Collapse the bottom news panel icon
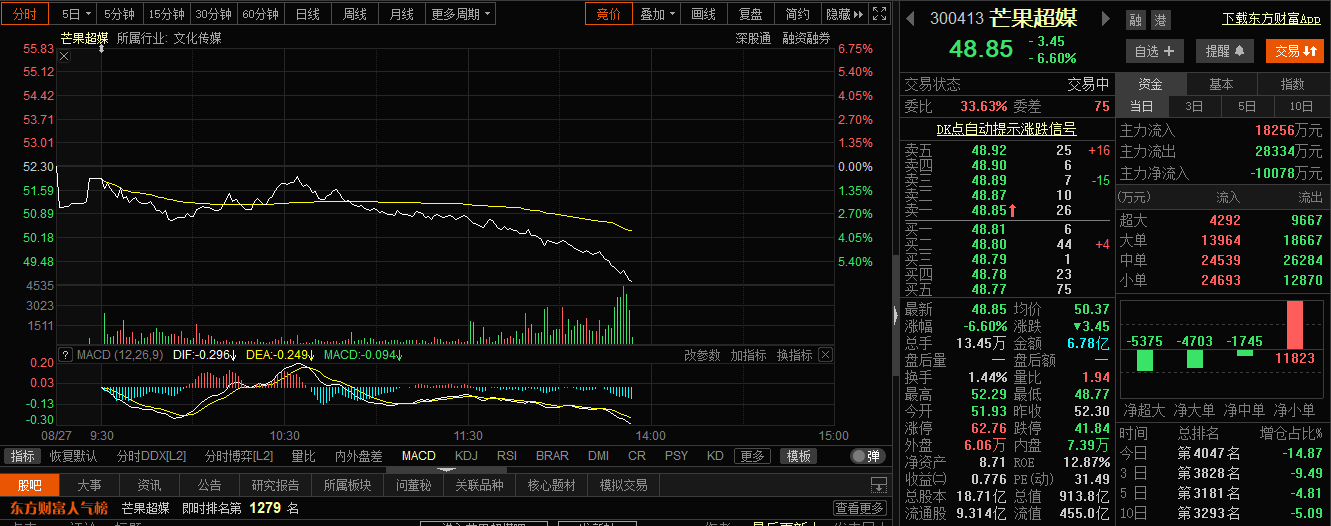Screen dimensions: 1331x526 (879, 485)
